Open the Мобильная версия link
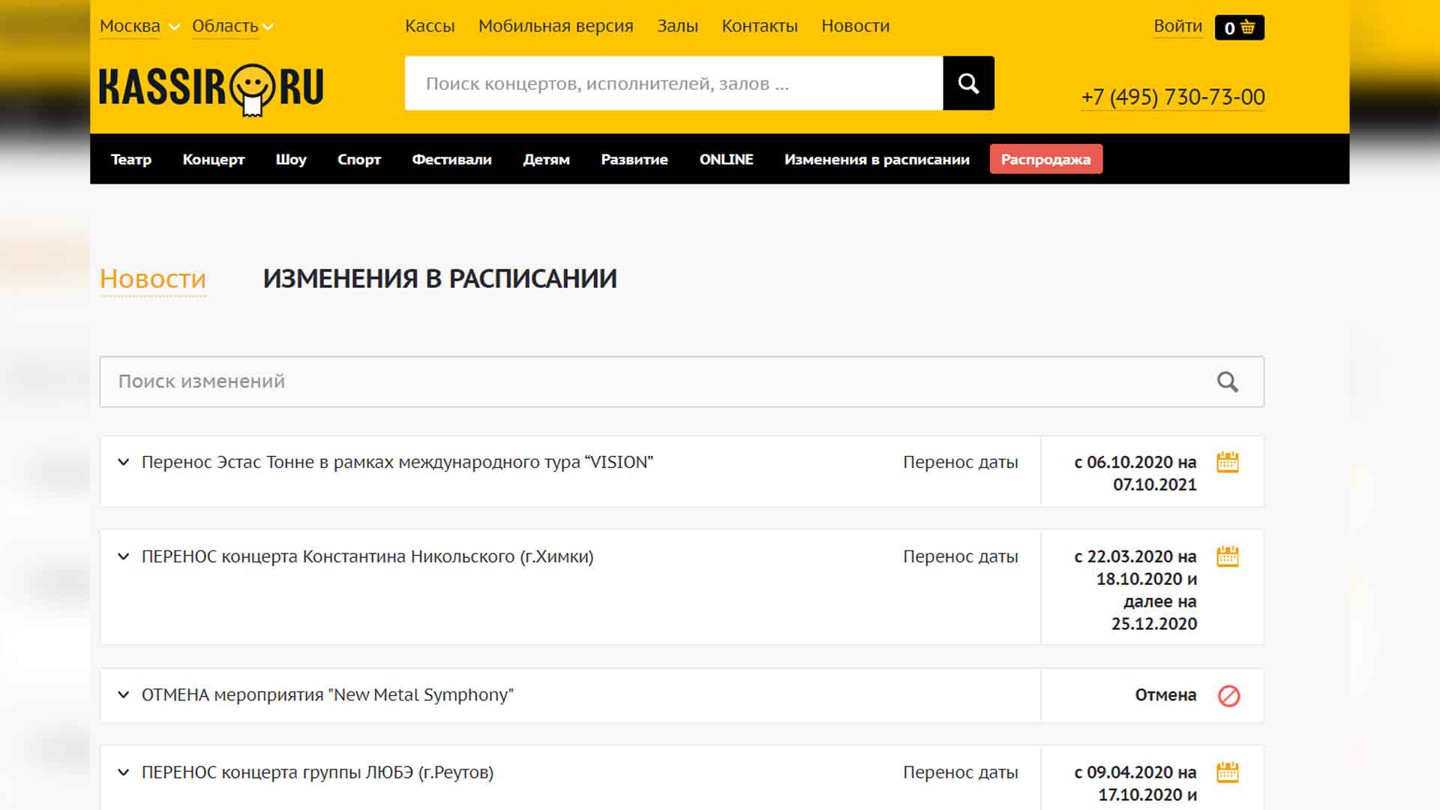This screenshot has width=1440, height=810. (556, 26)
